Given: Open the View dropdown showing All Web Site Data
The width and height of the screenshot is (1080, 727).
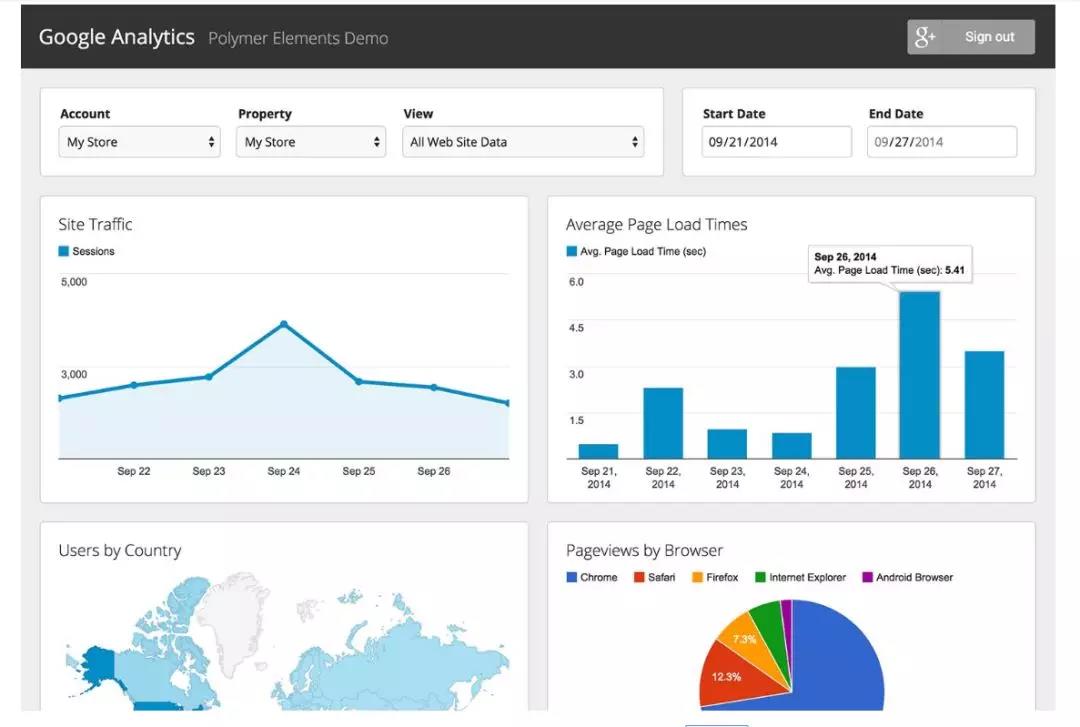Looking at the screenshot, I should pyautogui.click(x=523, y=142).
